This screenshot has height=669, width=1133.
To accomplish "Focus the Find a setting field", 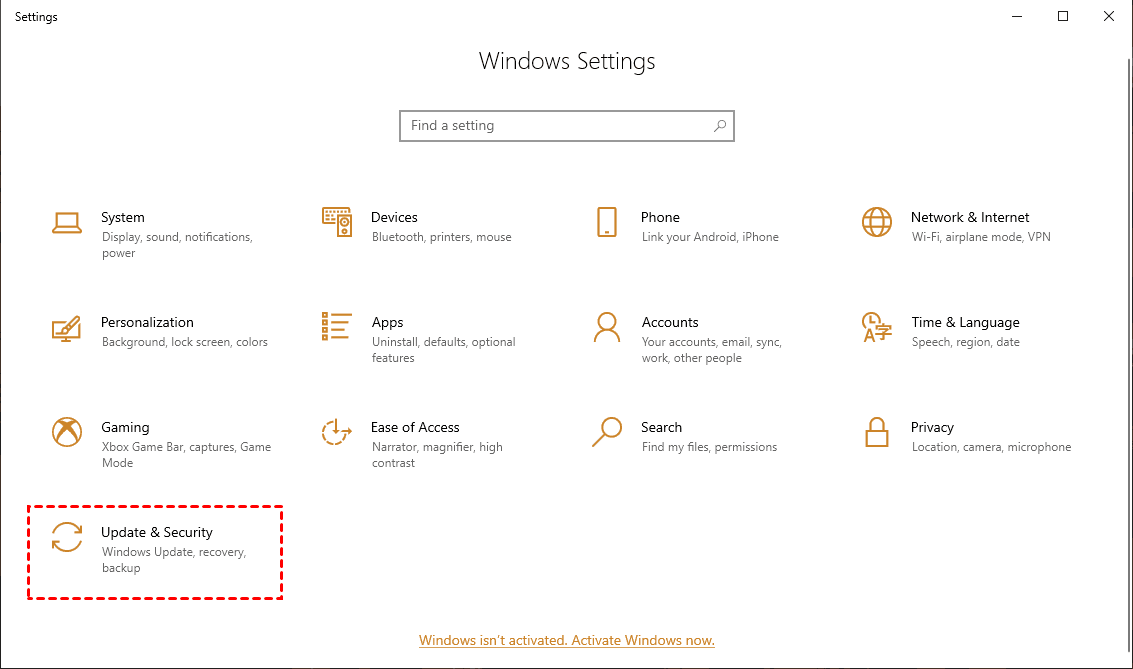I will pyautogui.click(x=566, y=126).
